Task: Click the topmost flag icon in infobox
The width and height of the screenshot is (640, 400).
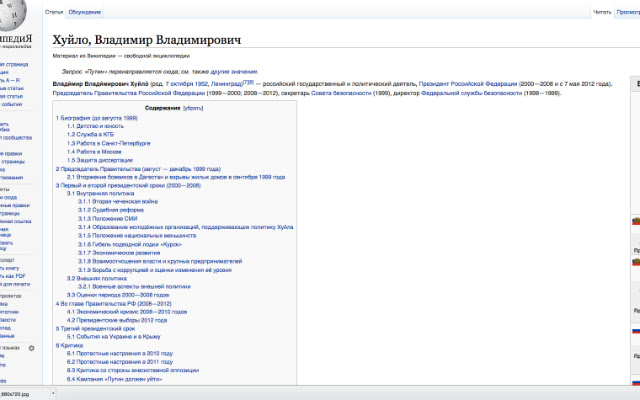Action: tap(635, 220)
